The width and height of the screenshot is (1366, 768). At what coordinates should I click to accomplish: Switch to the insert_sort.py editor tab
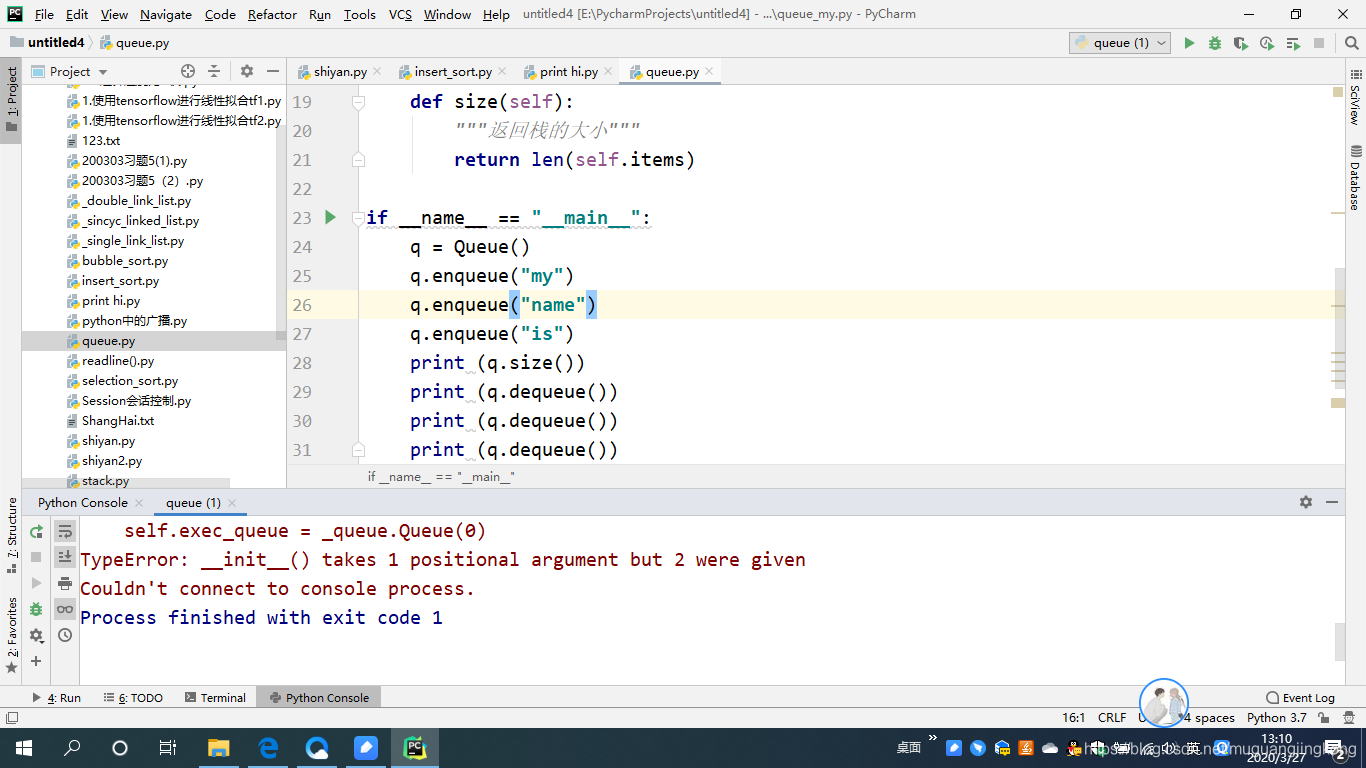453,71
